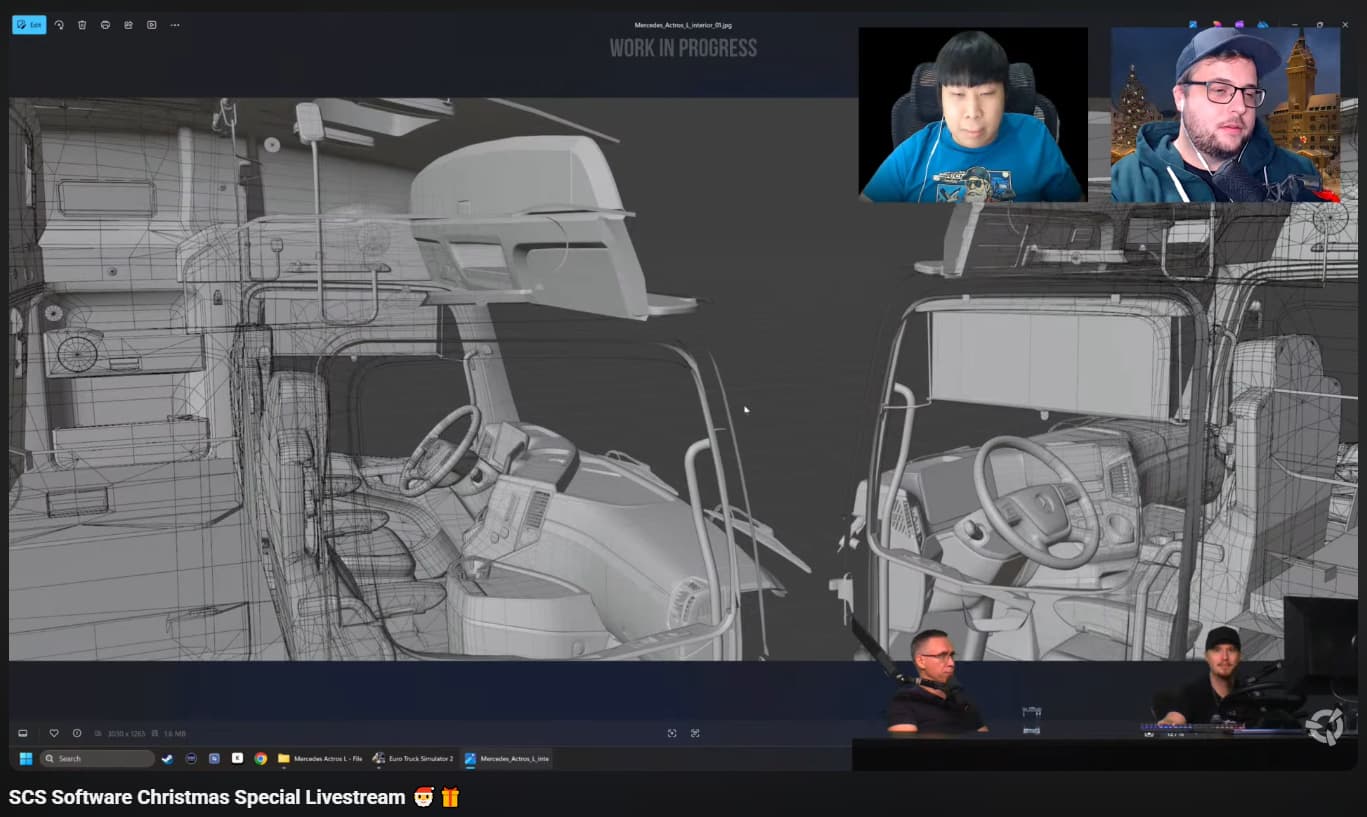Open the three-dot See more menu
Image resolution: width=1367 pixels, height=817 pixels.
(175, 25)
